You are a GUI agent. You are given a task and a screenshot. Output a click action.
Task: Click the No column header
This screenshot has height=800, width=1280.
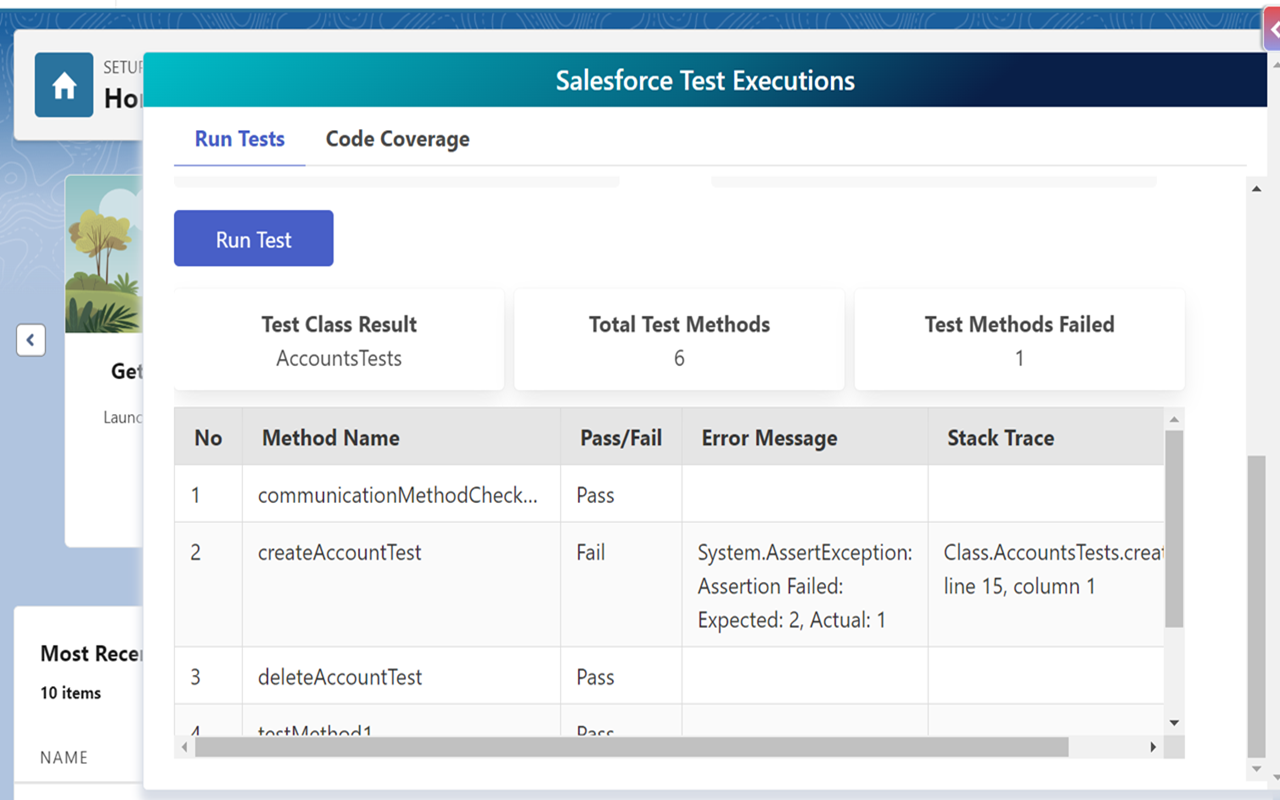[x=208, y=437]
